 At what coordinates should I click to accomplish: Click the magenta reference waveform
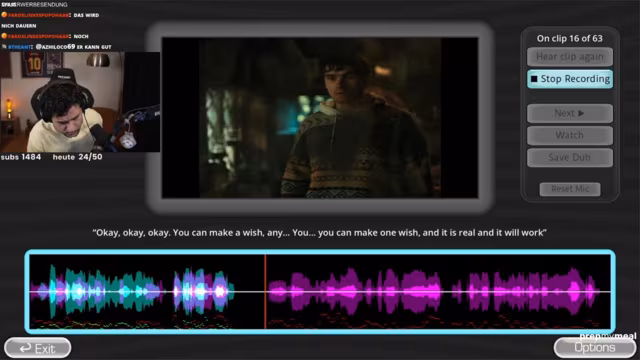tap(433, 291)
